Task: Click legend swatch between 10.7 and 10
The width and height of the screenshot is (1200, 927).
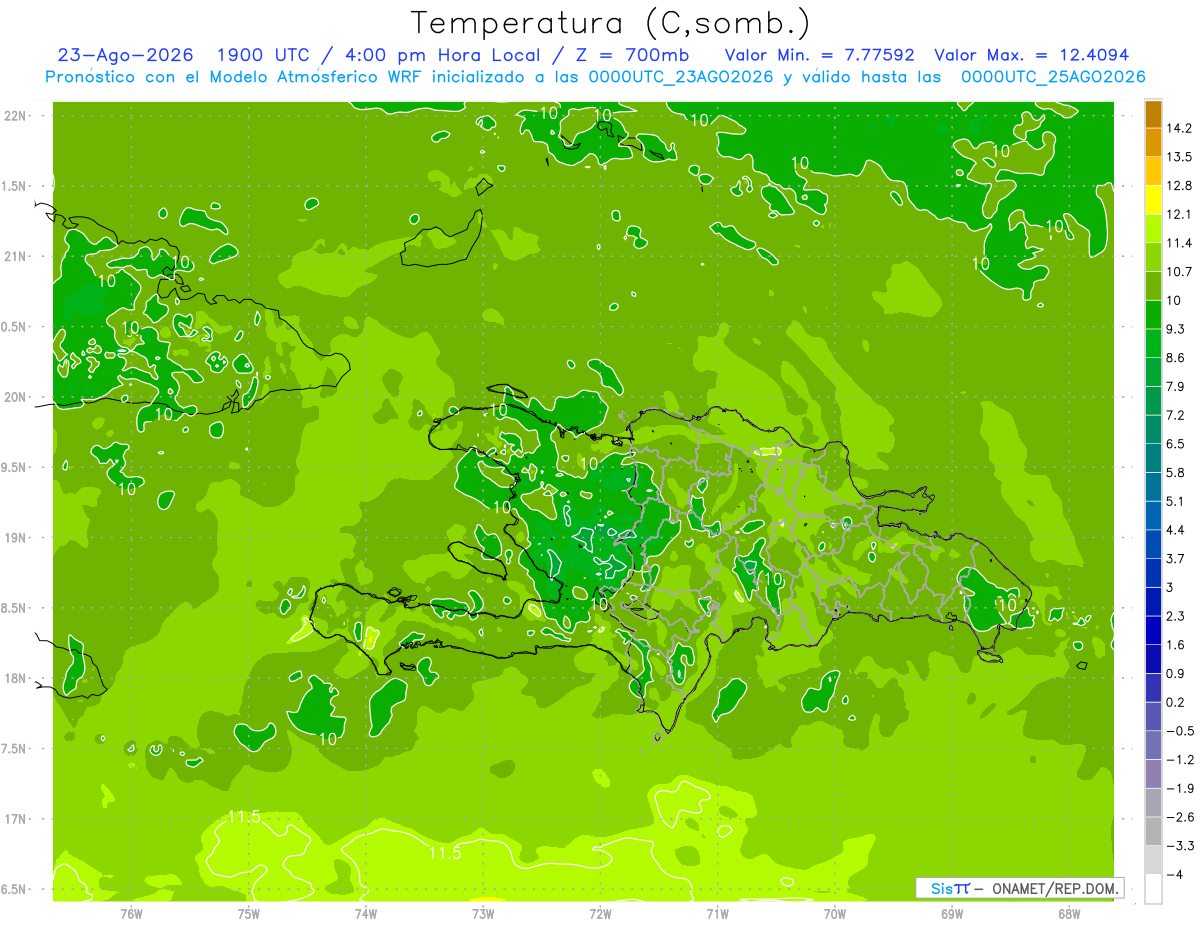Action: [x=1153, y=286]
